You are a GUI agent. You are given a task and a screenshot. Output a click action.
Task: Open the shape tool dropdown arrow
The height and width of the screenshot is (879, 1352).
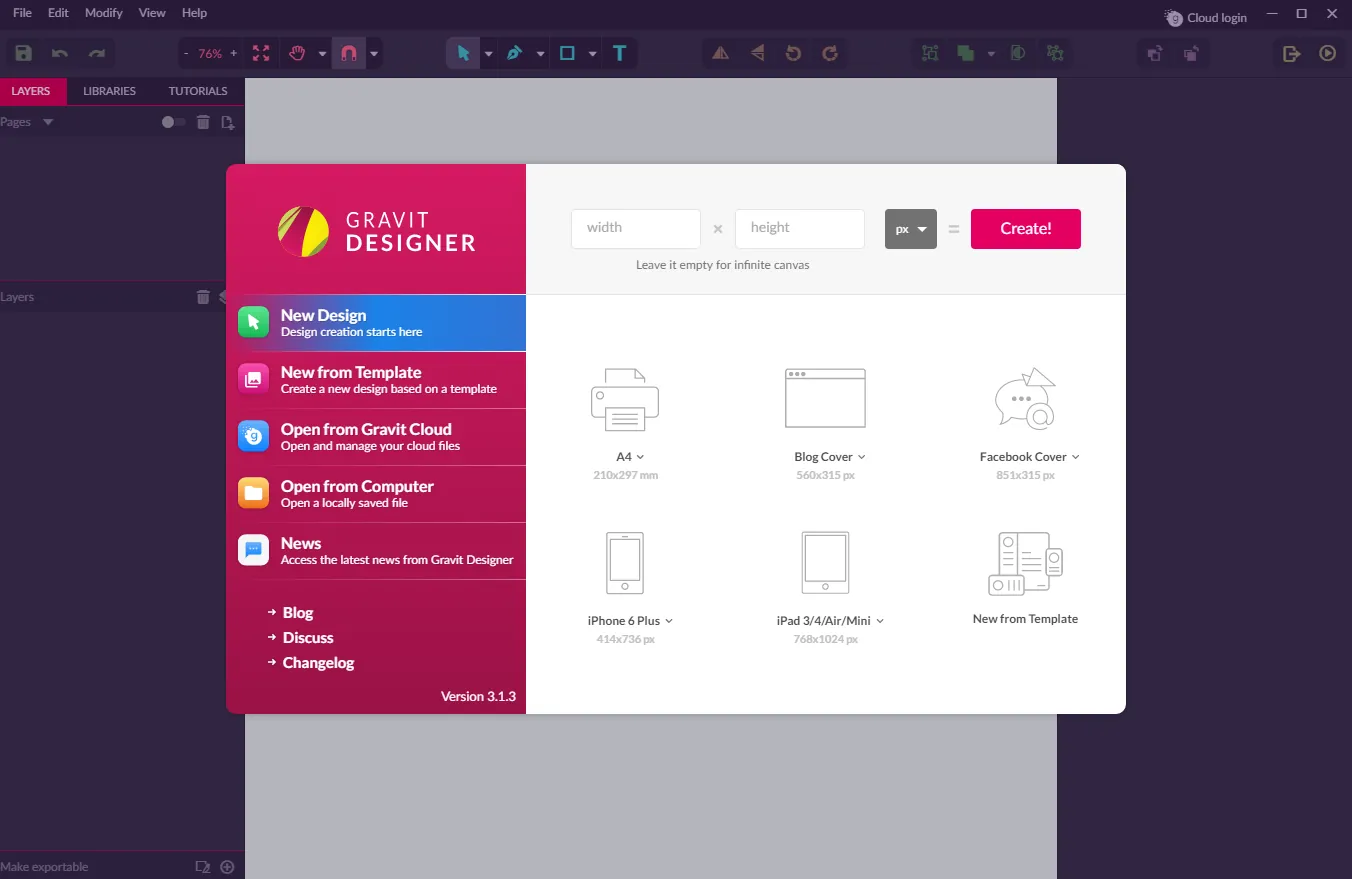(x=593, y=54)
